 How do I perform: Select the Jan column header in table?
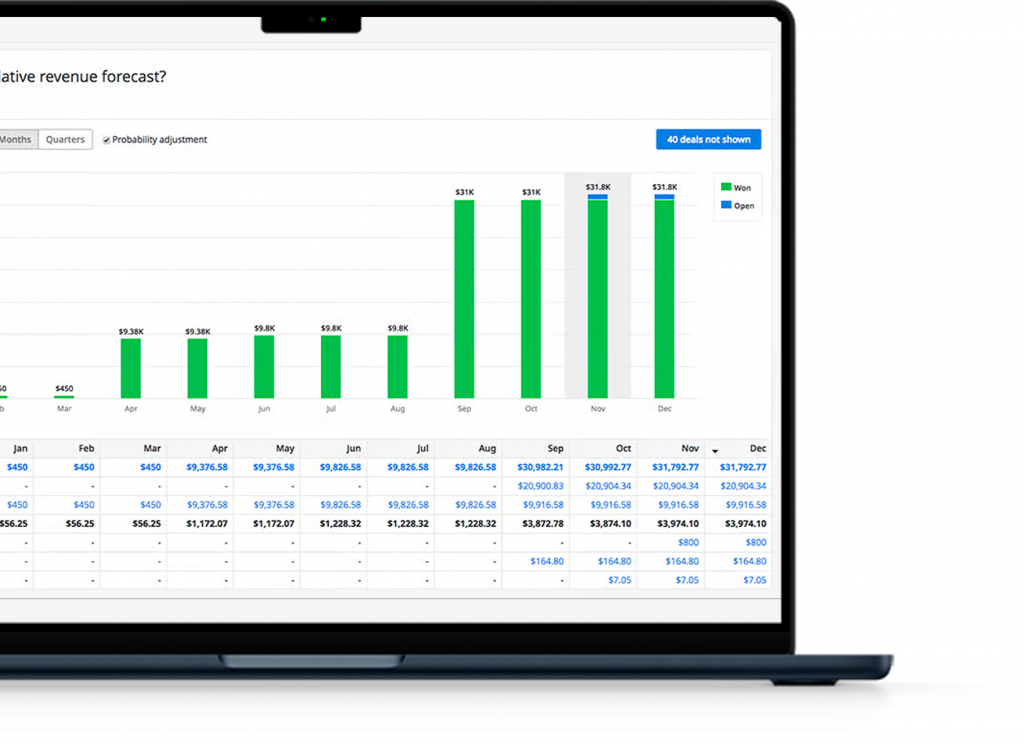coord(19,449)
